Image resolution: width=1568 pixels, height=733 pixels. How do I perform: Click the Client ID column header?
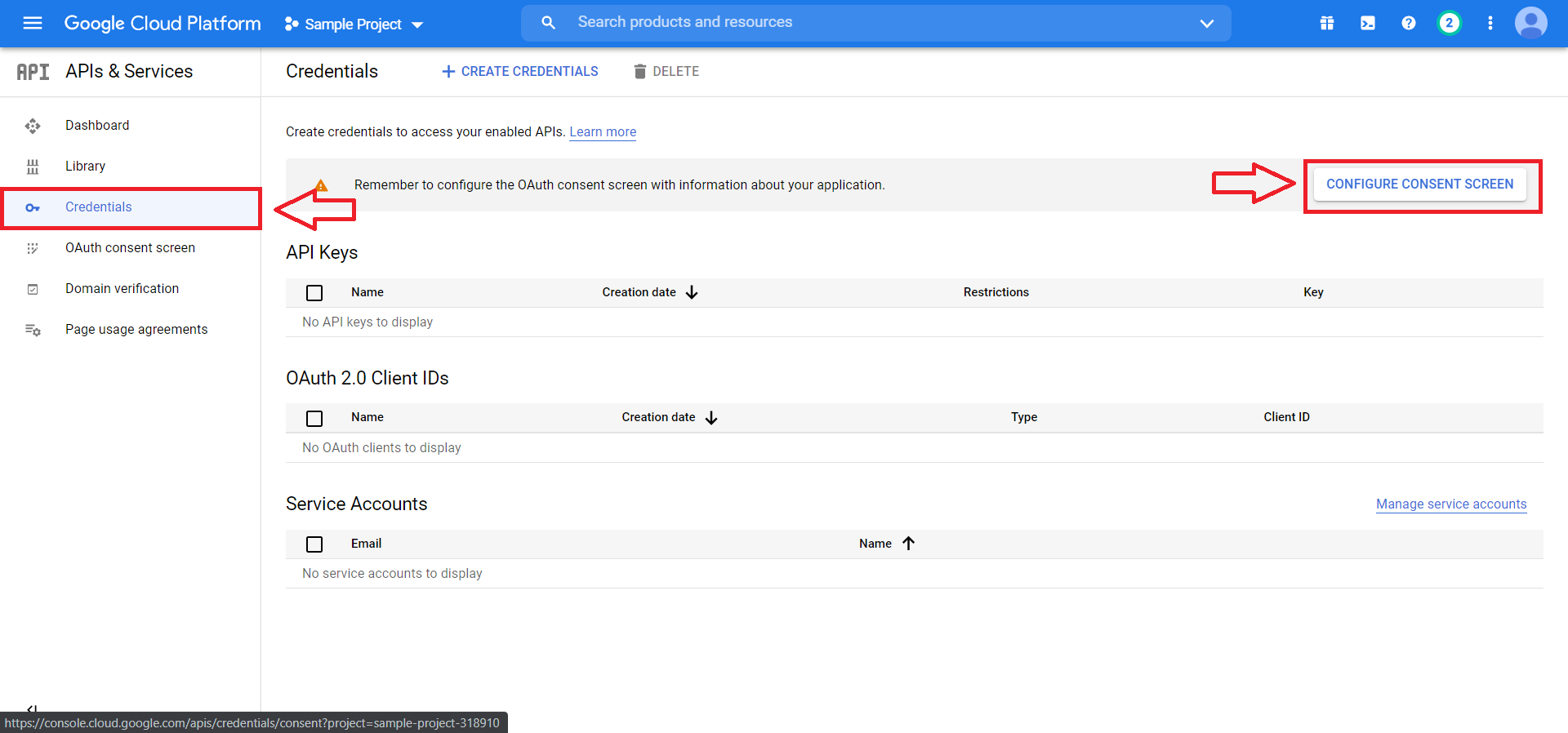pos(1287,417)
